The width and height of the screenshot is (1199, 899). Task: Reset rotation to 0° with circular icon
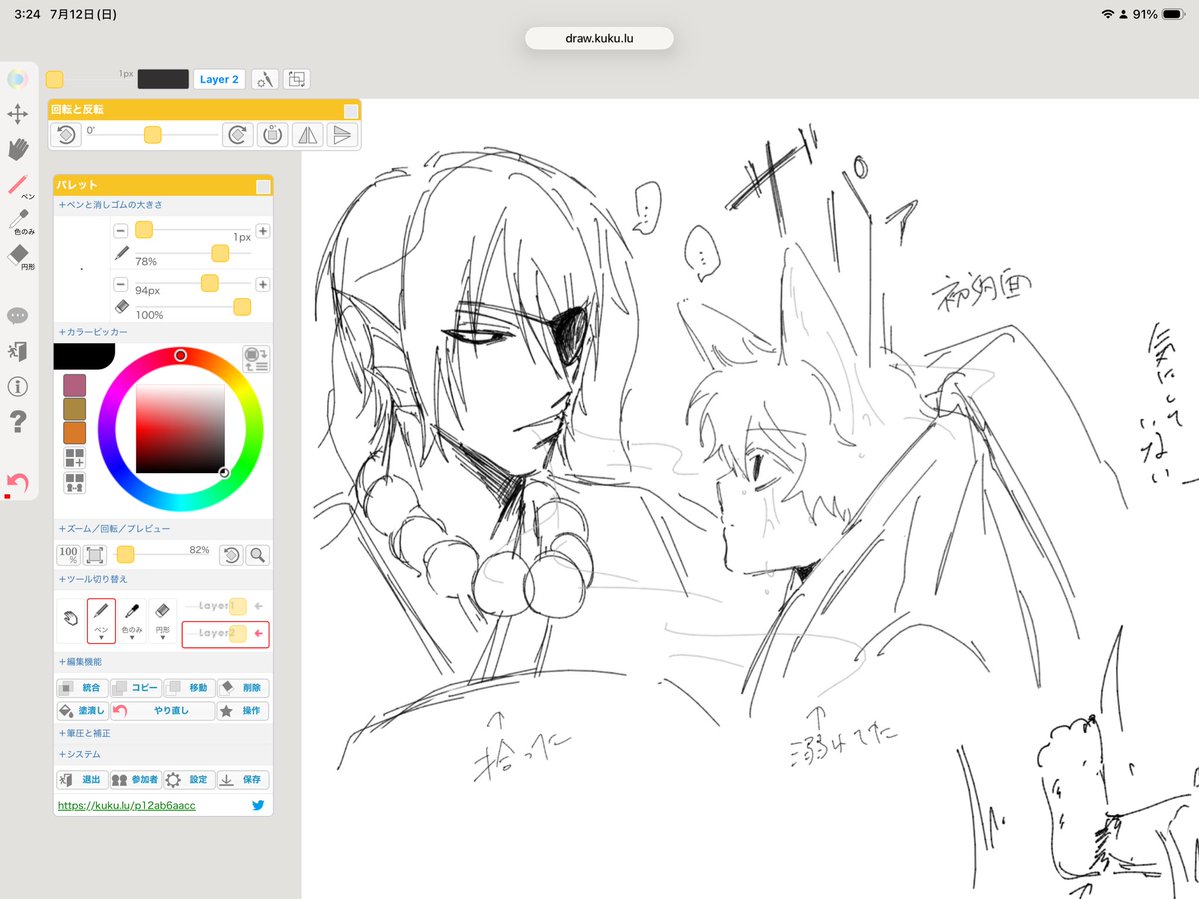pyautogui.click(x=272, y=135)
